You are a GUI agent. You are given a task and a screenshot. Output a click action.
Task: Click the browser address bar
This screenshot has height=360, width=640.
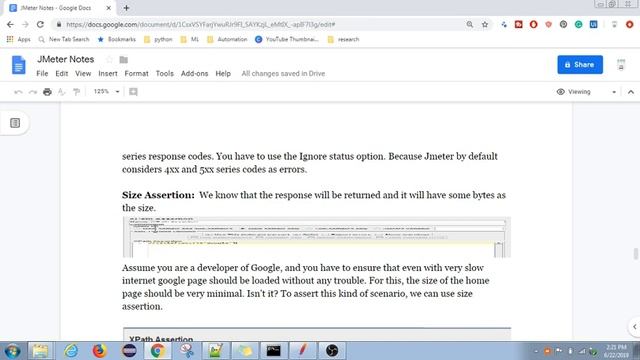click(x=261, y=24)
